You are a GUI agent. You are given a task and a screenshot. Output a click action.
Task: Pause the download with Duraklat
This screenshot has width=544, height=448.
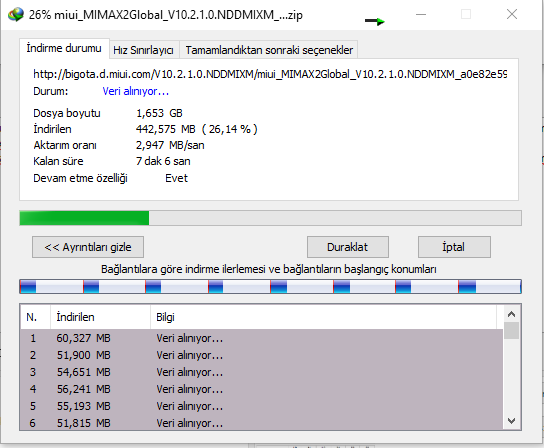coord(348,247)
